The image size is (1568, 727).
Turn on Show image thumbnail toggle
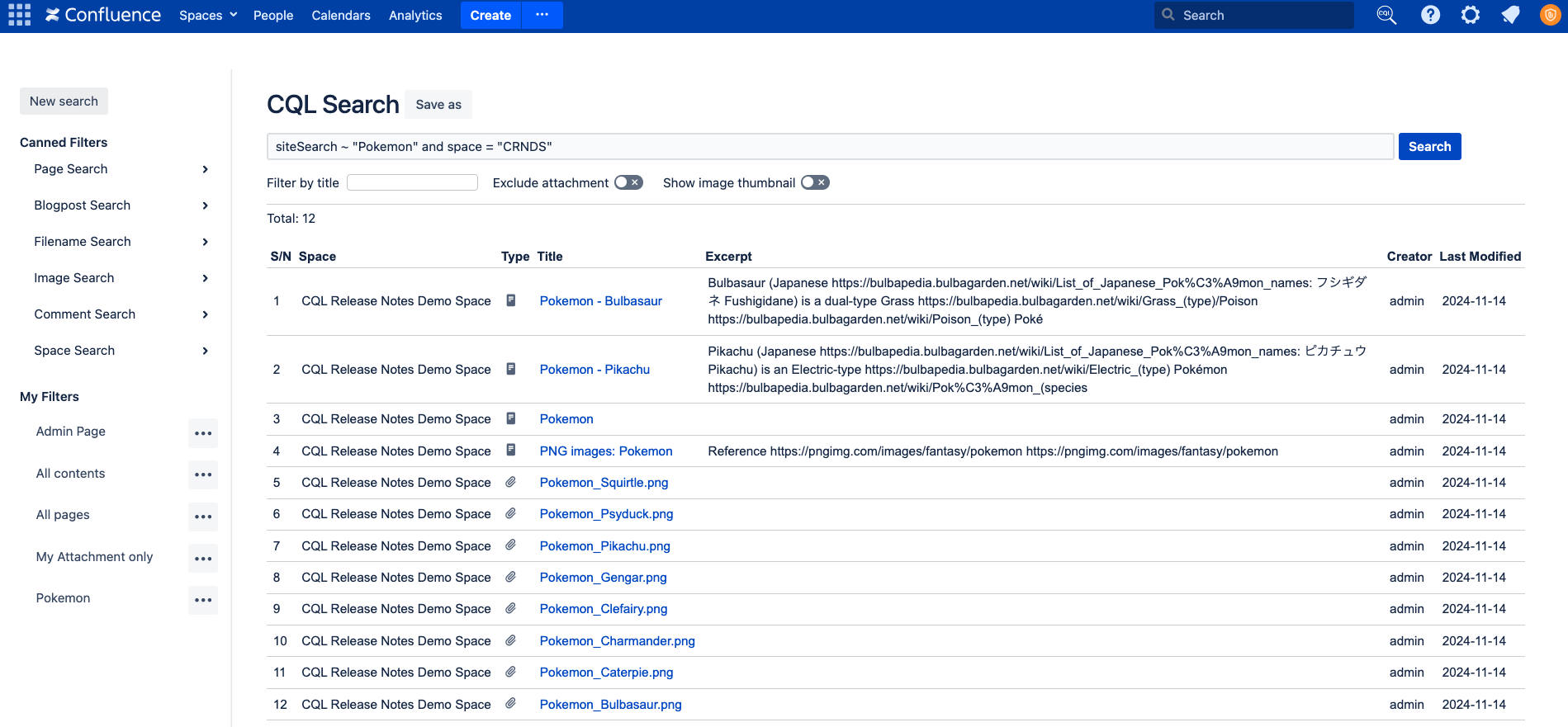pos(815,182)
